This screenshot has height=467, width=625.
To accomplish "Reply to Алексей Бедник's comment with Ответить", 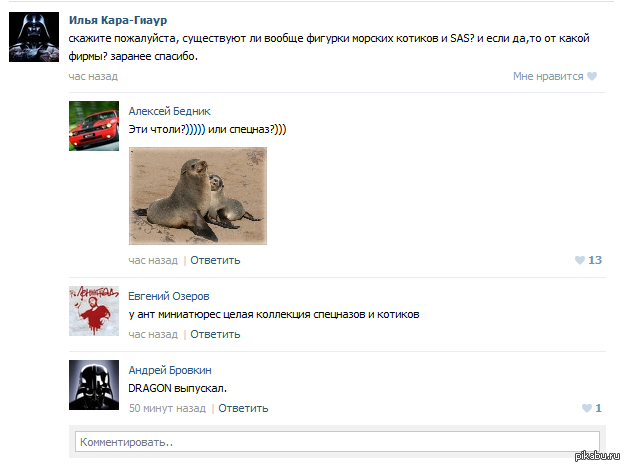I will click(x=215, y=260).
